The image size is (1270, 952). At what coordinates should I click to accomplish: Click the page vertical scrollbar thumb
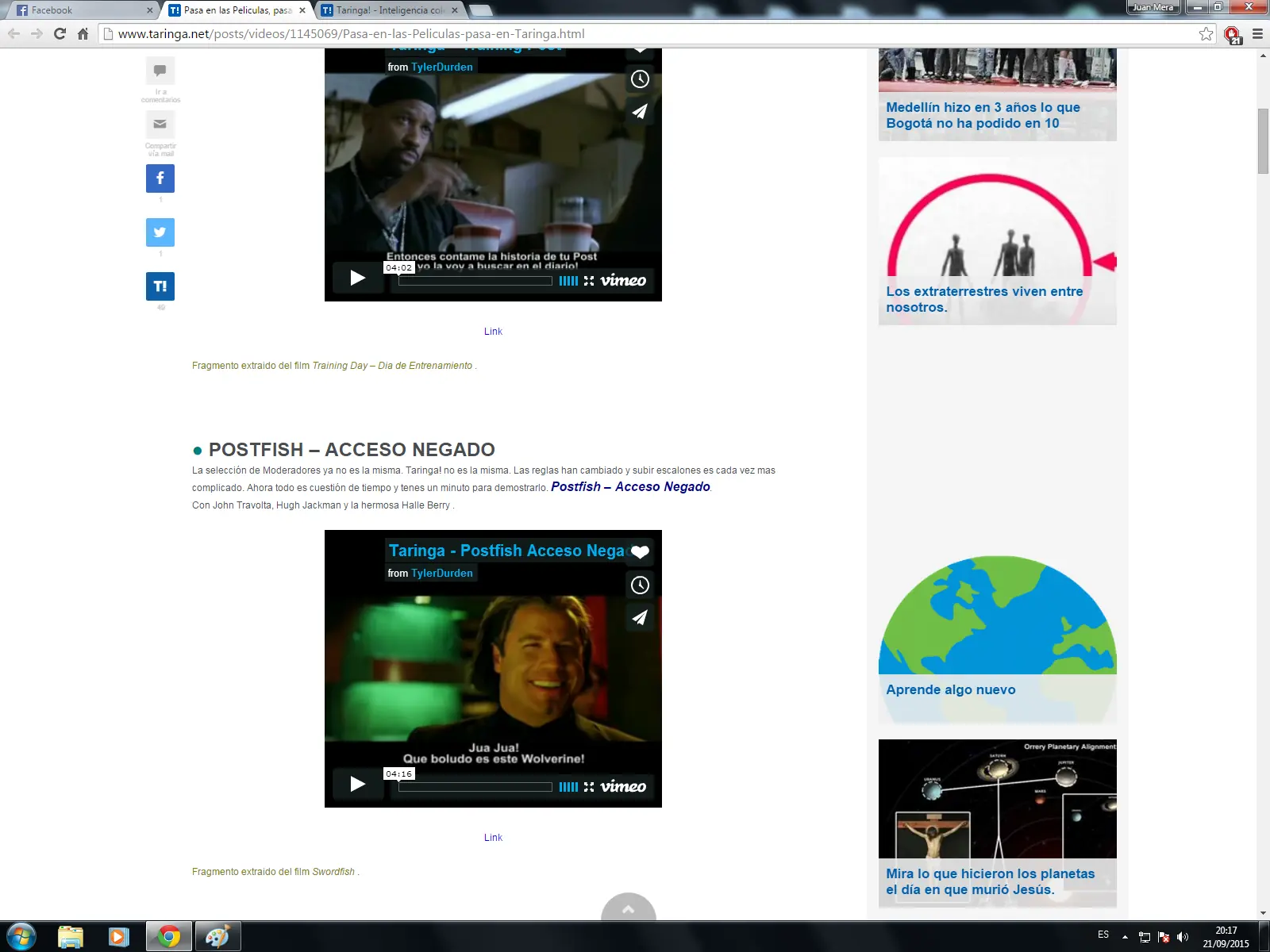coord(1263,141)
